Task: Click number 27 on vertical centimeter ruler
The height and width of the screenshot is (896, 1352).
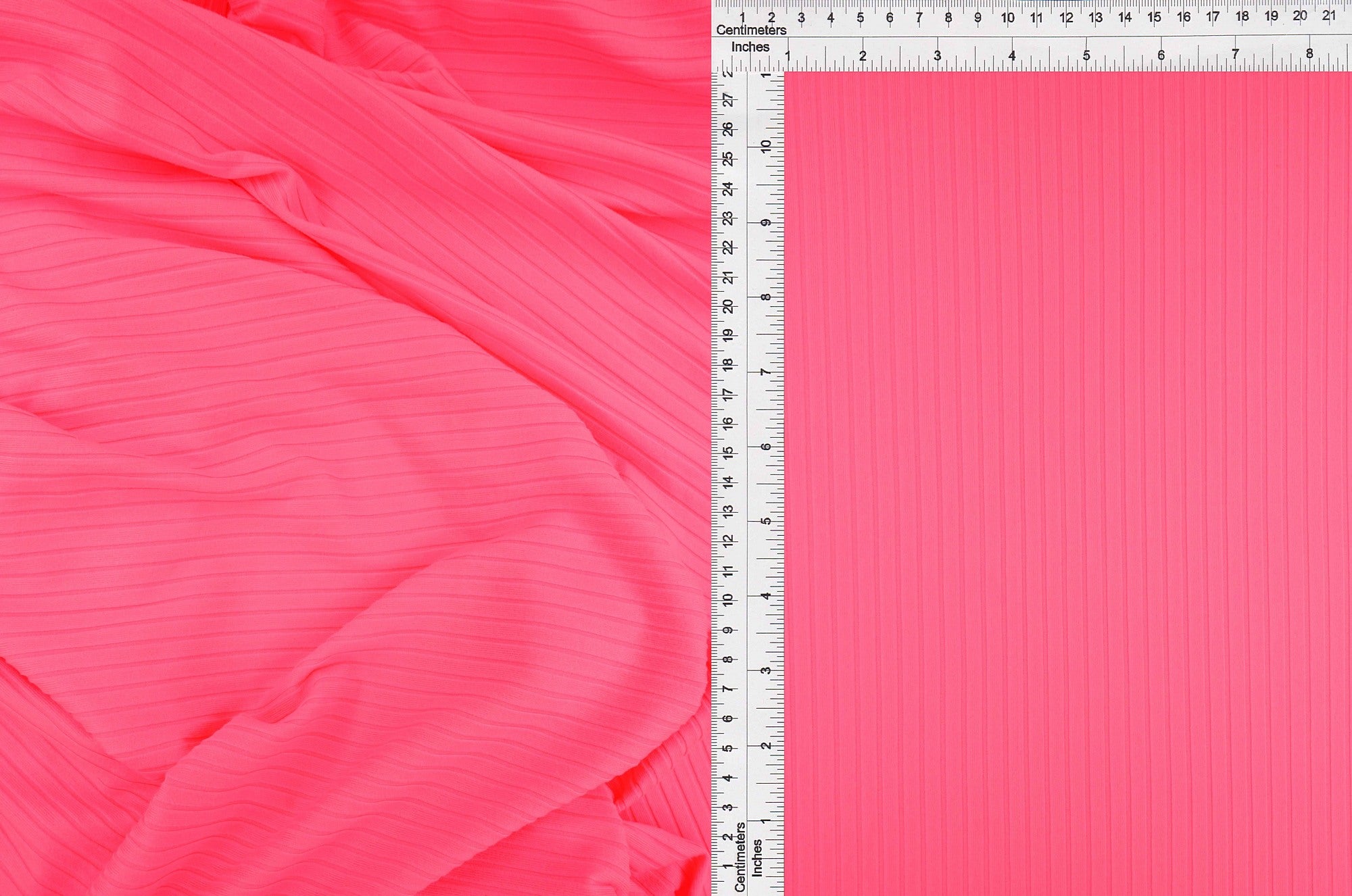Action: coord(728,101)
